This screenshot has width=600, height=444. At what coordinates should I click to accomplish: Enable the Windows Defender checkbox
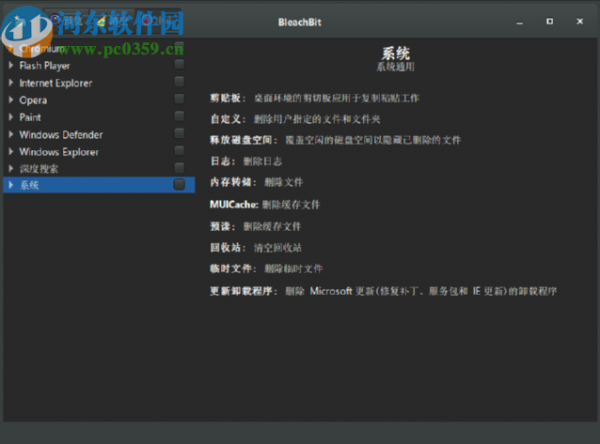[x=179, y=133]
